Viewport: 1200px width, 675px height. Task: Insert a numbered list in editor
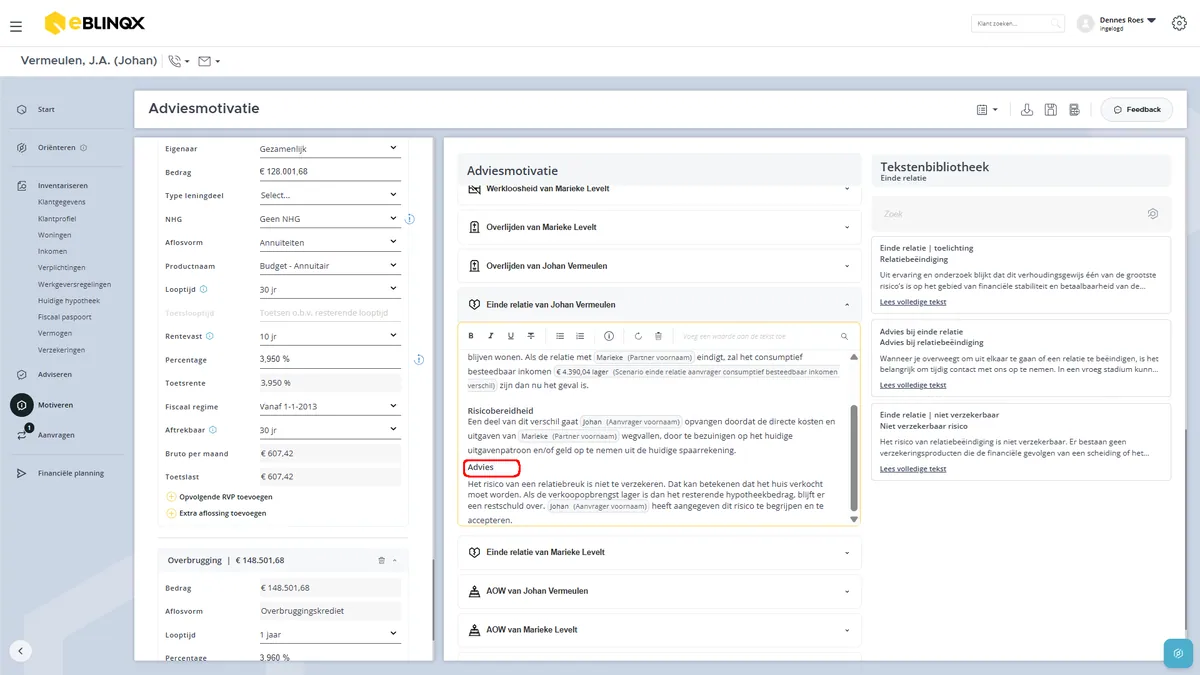580,336
